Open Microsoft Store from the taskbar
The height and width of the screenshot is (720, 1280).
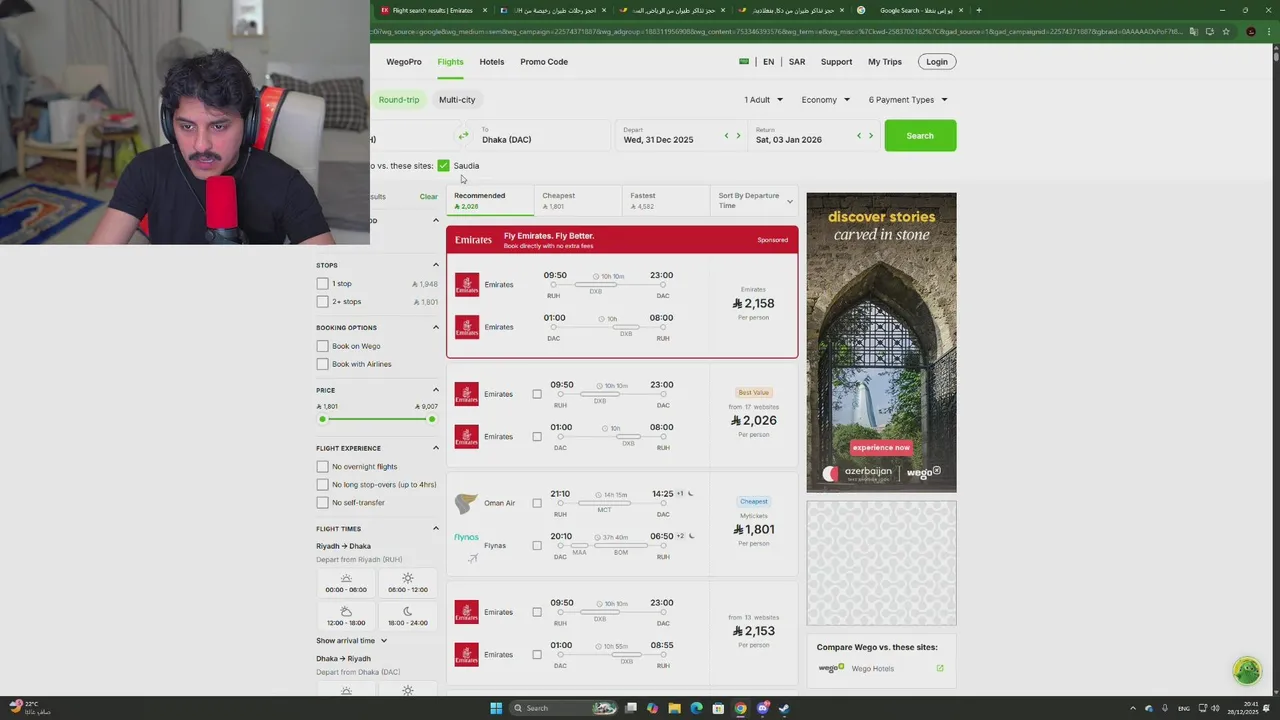click(718, 708)
